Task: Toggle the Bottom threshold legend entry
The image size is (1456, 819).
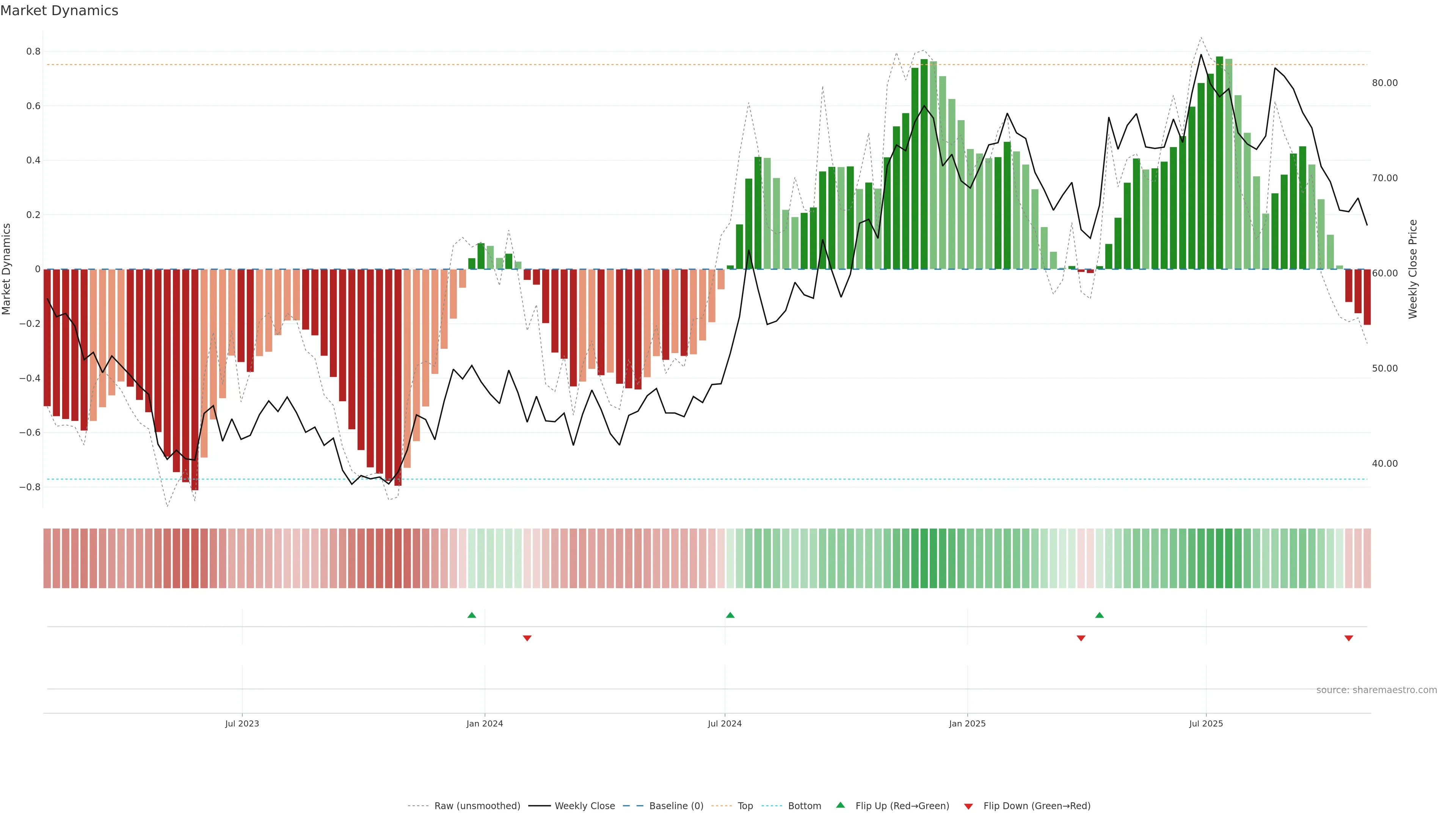Action: tap(804, 806)
